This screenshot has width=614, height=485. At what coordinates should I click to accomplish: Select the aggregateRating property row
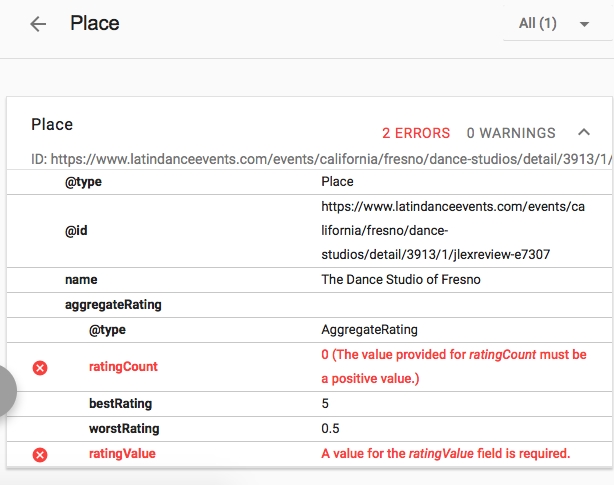(113, 304)
